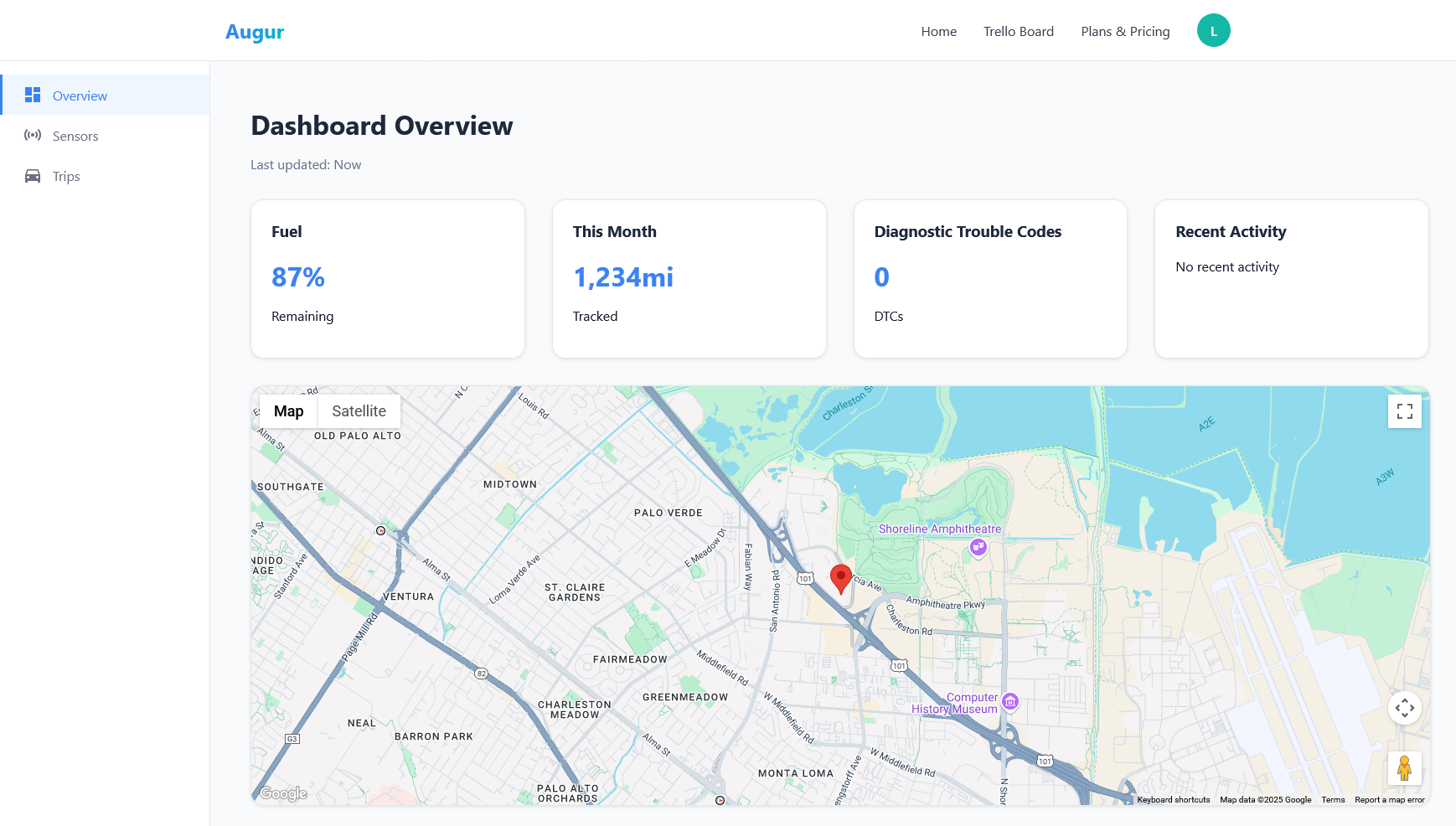The width and height of the screenshot is (1456, 826).
Task: Click the 'Computer History Museum' map label
Action: 955,703
